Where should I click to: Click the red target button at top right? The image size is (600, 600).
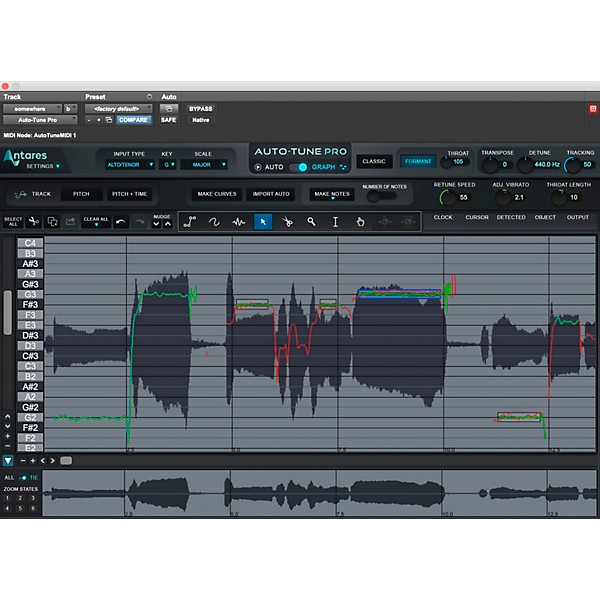click(593, 109)
